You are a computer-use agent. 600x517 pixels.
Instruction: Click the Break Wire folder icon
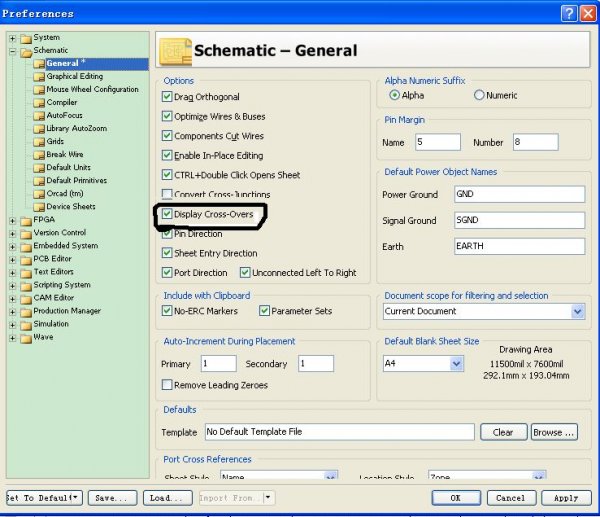coord(39,155)
